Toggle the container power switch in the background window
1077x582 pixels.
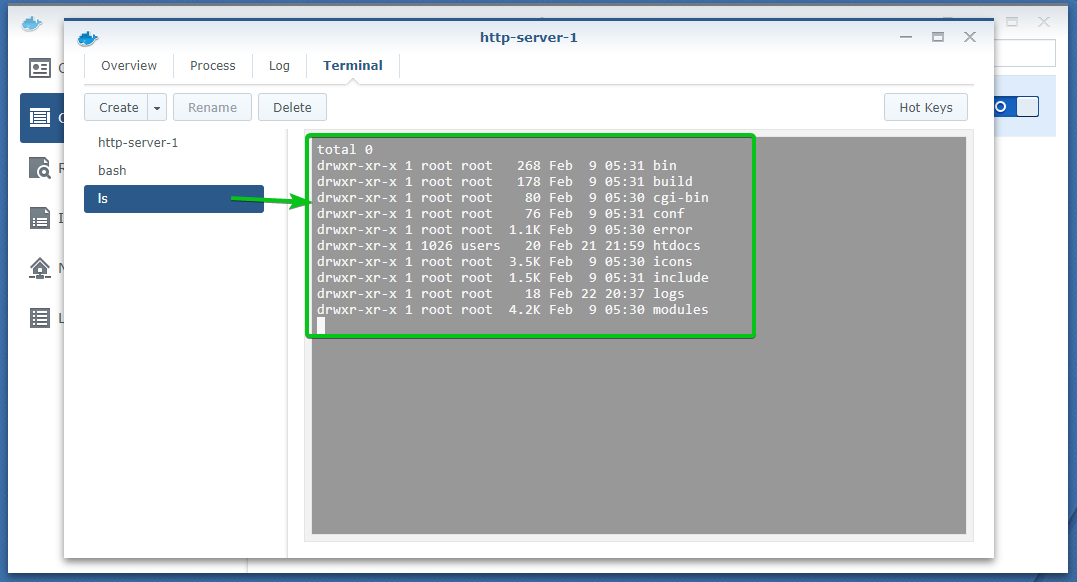coord(1017,107)
